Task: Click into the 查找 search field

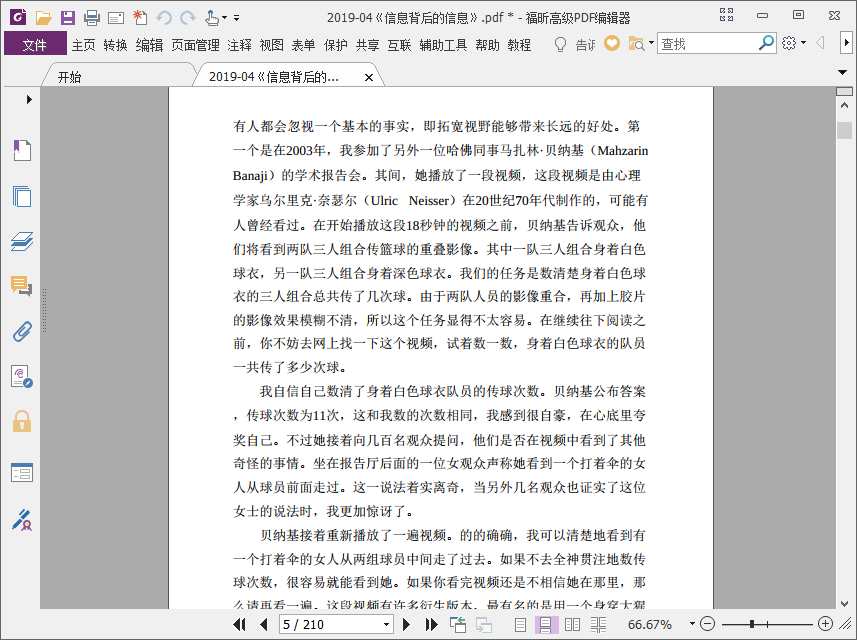Action: [709, 43]
